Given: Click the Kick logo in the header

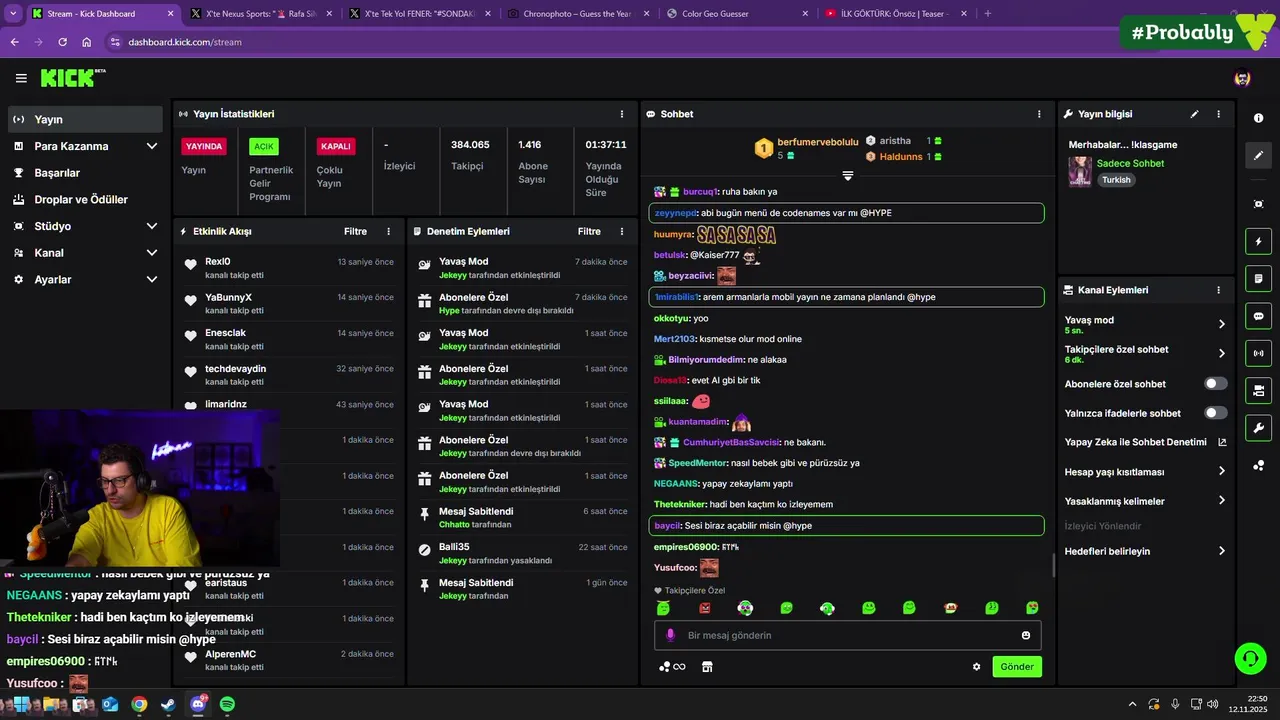Looking at the screenshot, I should point(72,78).
